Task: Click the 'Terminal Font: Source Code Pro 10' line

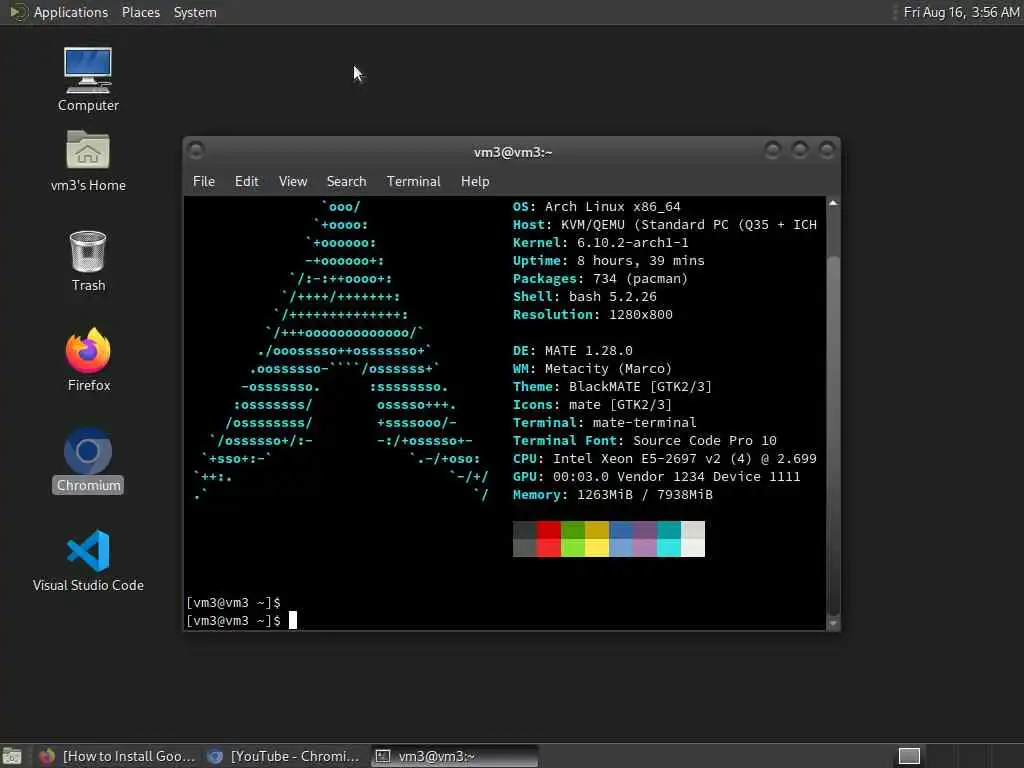Action: point(645,441)
